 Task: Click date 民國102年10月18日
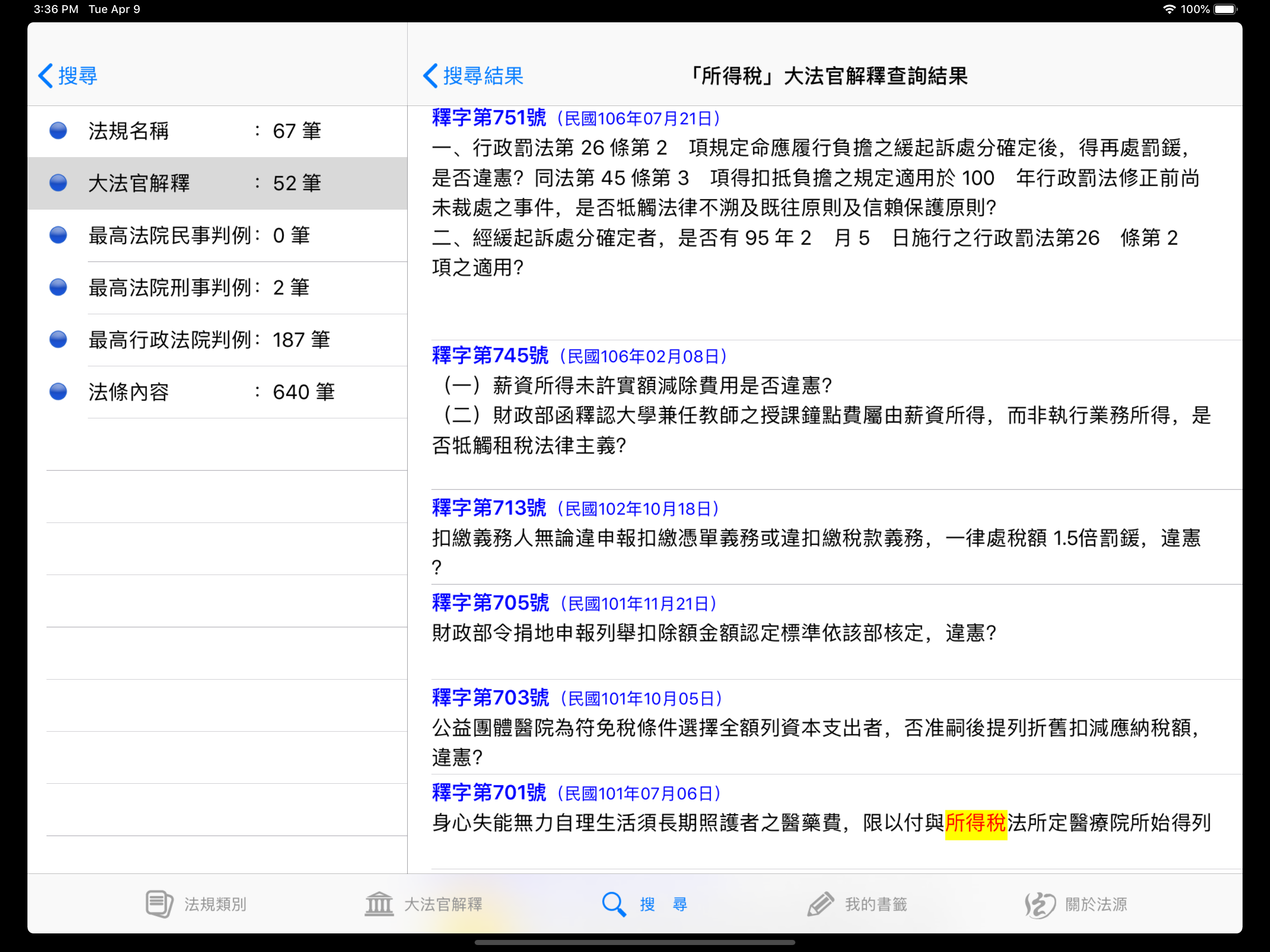(x=638, y=509)
